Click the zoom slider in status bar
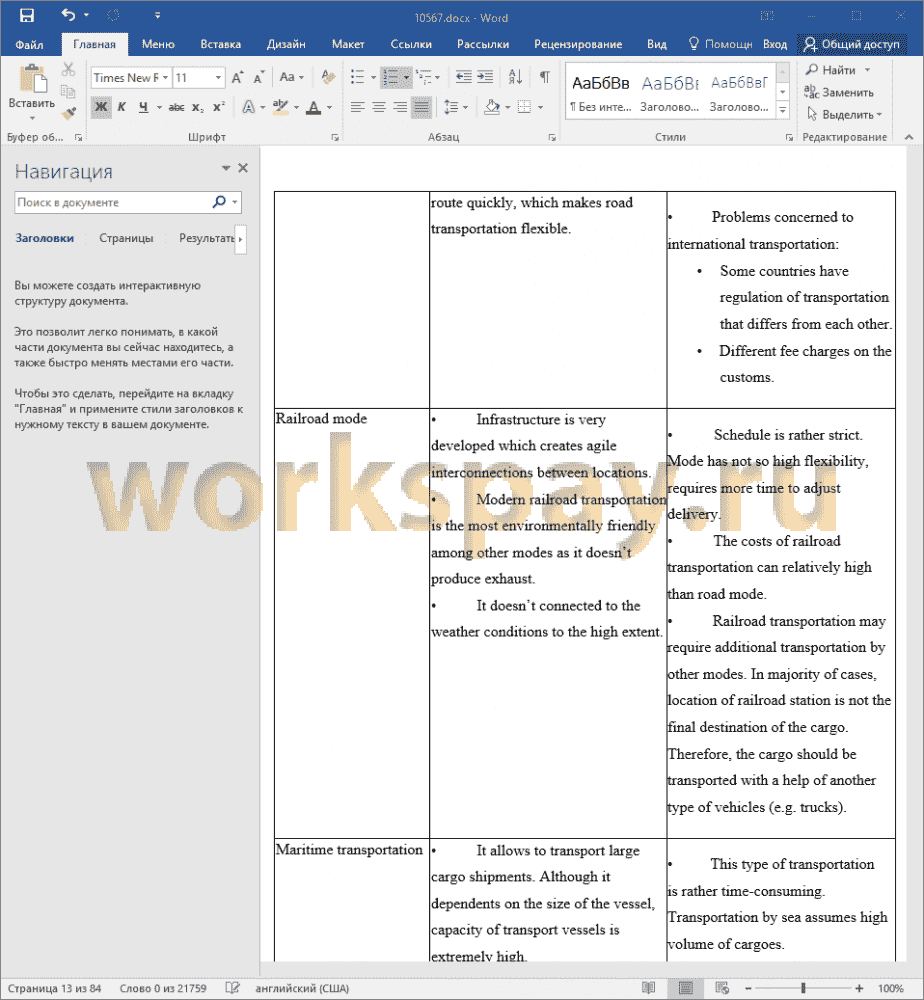 [x=803, y=988]
